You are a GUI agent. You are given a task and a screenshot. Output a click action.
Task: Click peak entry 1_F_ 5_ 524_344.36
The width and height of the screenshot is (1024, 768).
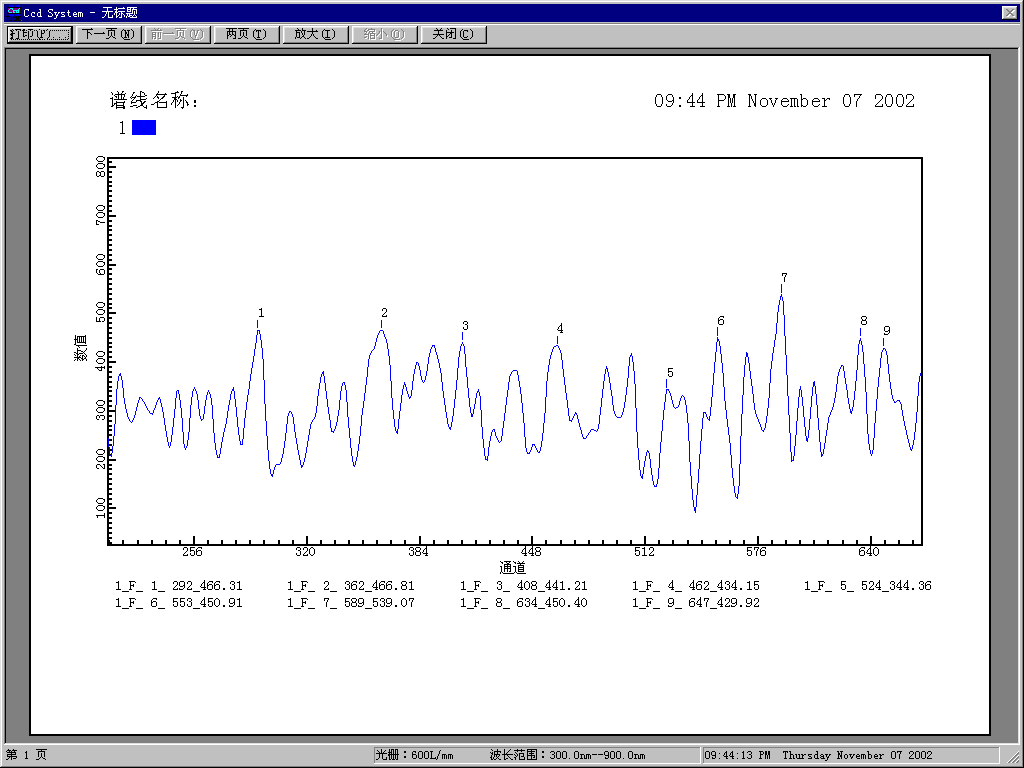pos(868,586)
